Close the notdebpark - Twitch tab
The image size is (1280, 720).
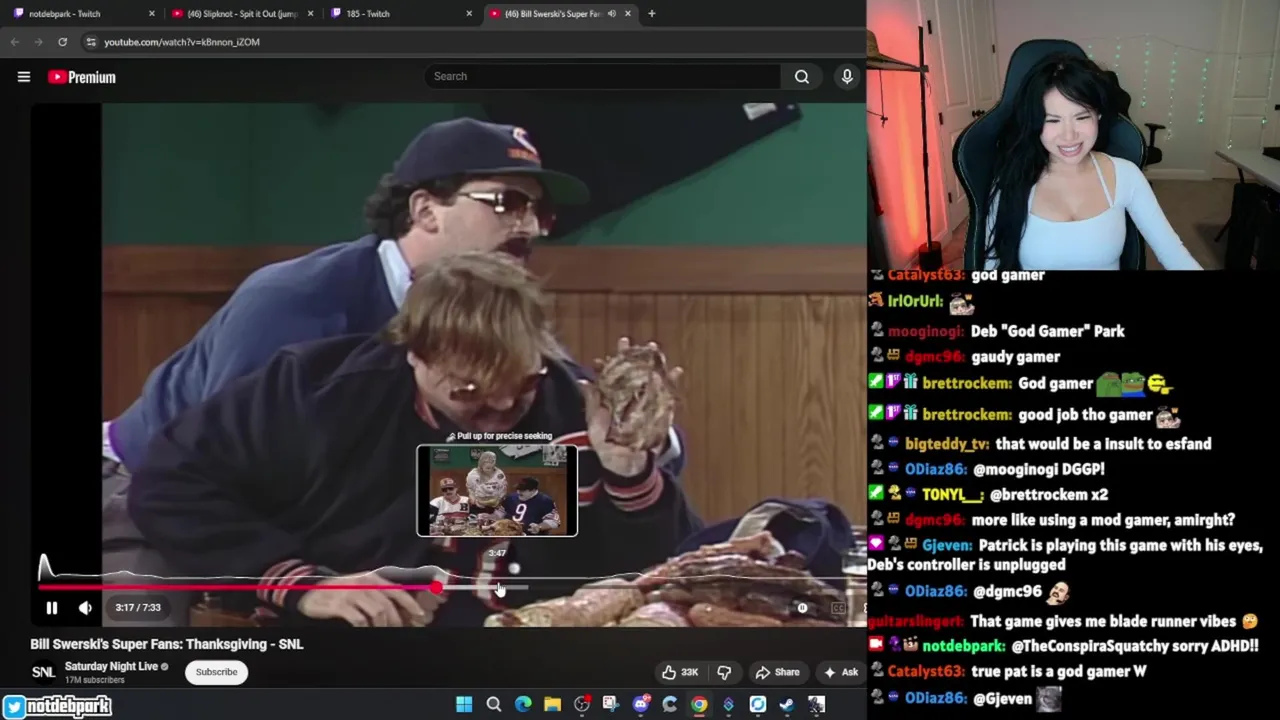tap(152, 14)
